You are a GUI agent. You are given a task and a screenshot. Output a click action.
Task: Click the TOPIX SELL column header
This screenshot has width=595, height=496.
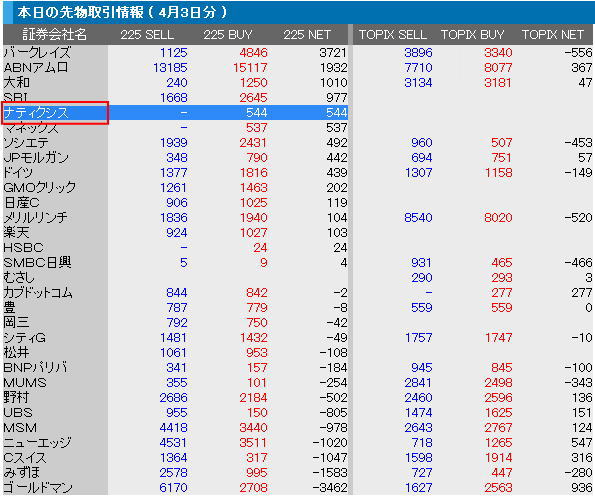393,35
